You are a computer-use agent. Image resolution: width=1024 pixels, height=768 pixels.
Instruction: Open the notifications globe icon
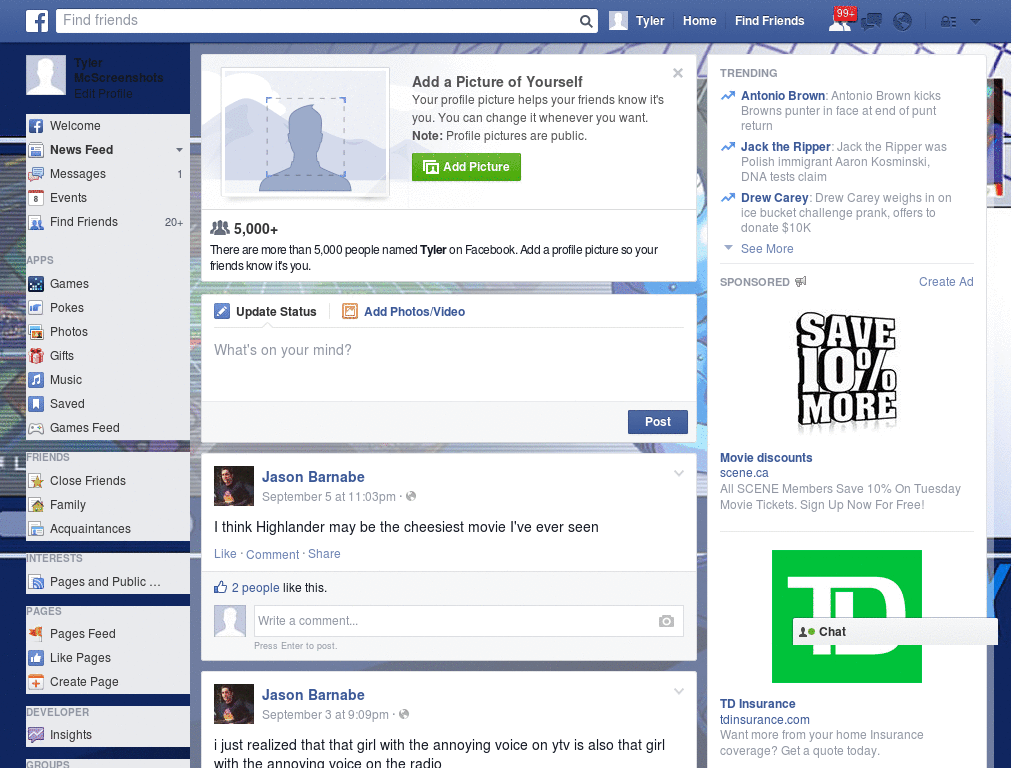[x=903, y=21]
